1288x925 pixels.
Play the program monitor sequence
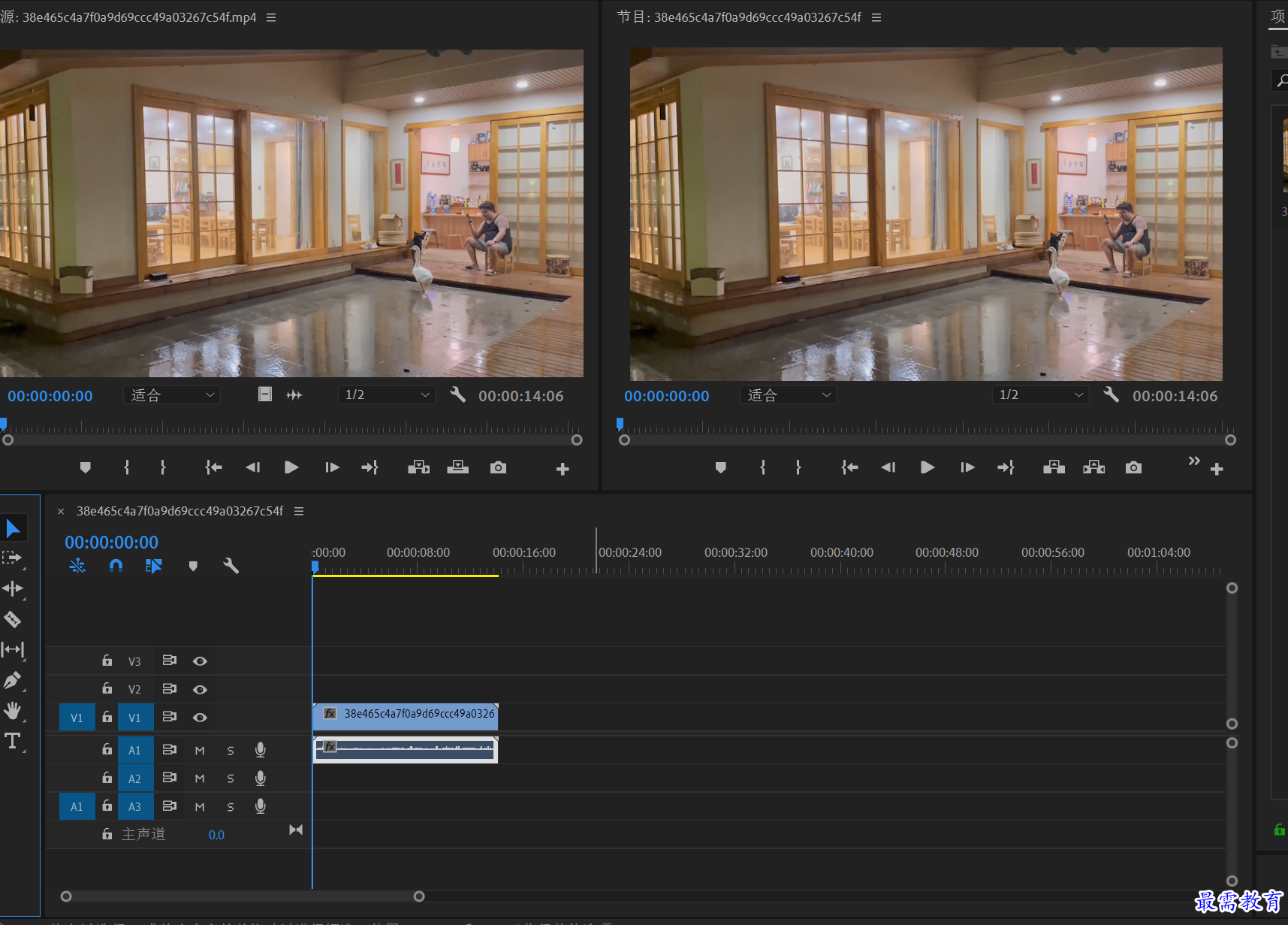928,467
